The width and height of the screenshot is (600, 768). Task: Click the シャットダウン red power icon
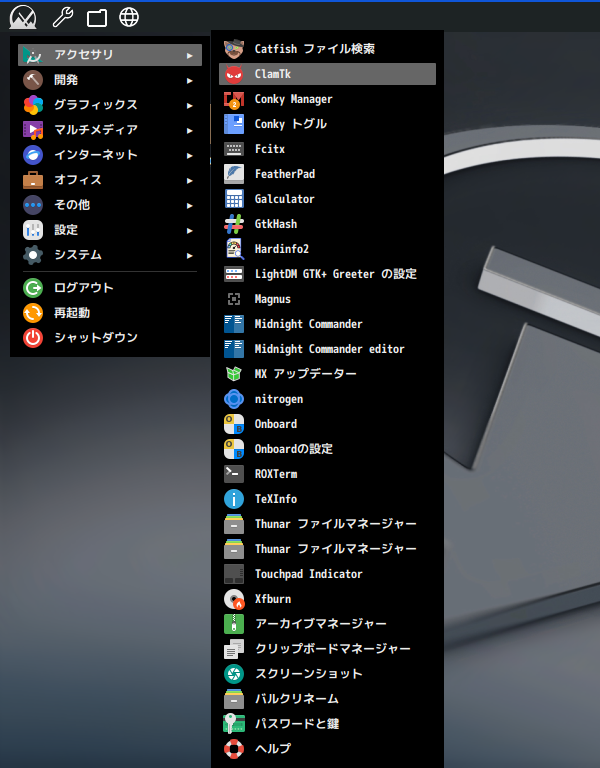coord(33,338)
